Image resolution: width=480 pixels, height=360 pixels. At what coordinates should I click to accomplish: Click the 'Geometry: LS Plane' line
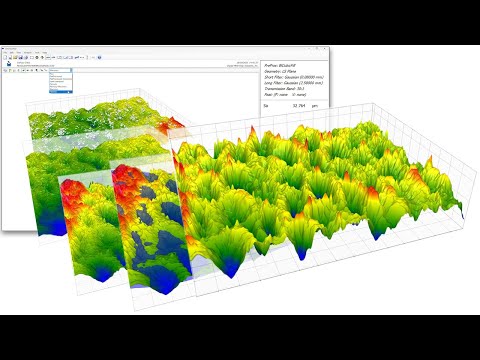tap(280, 71)
